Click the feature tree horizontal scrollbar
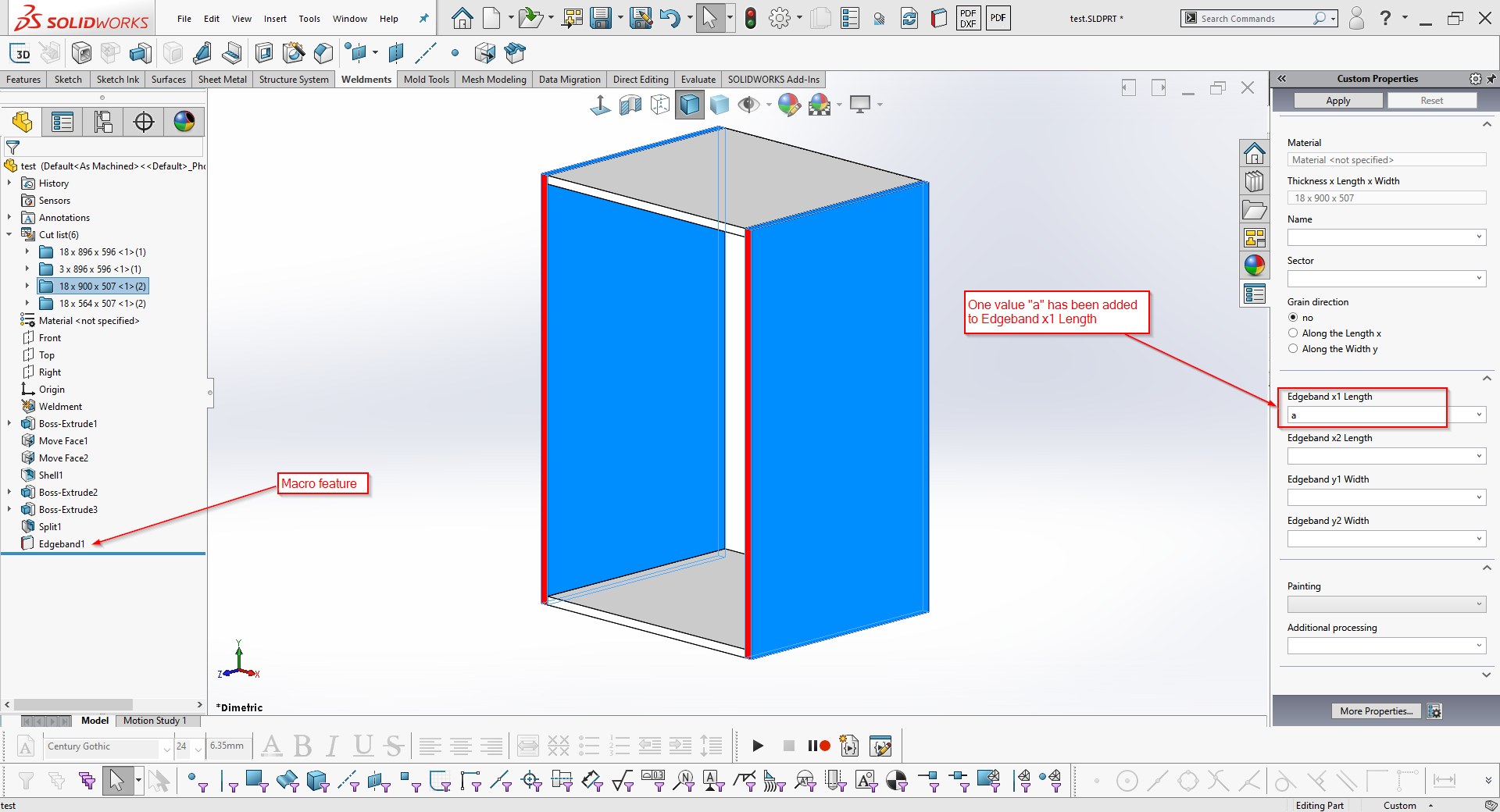Screen dimensions: 1500x812 click(x=73, y=704)
